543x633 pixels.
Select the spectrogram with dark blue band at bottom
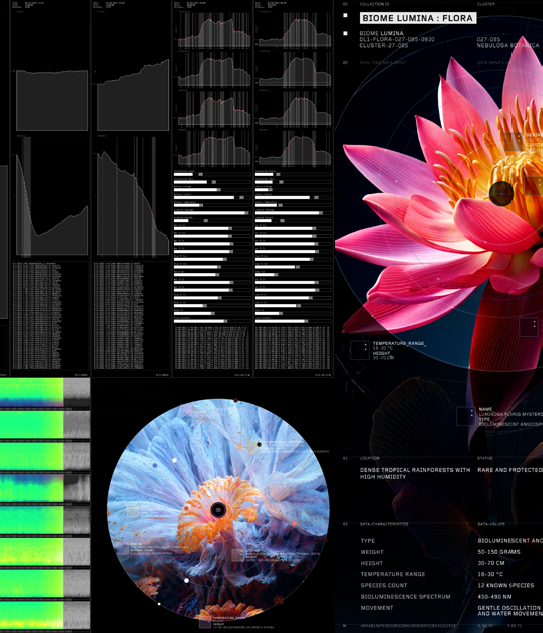[45, 393]
